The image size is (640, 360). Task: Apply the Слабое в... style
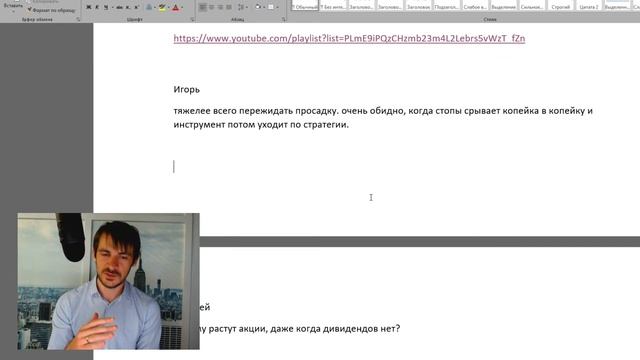475,5
